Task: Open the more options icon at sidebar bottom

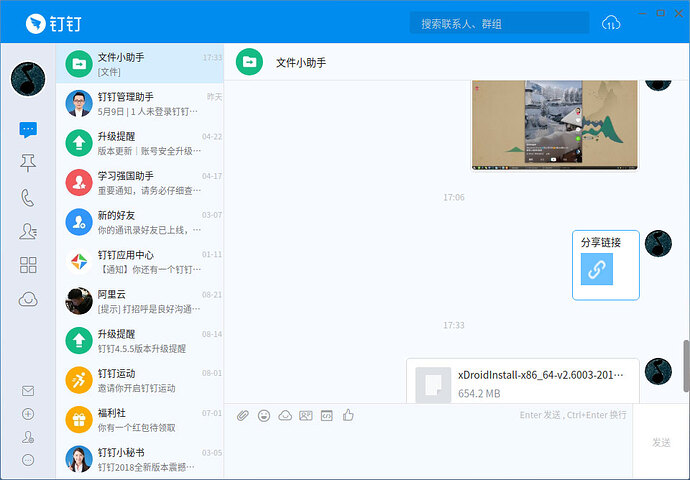Action: click(x=28, y=460)
